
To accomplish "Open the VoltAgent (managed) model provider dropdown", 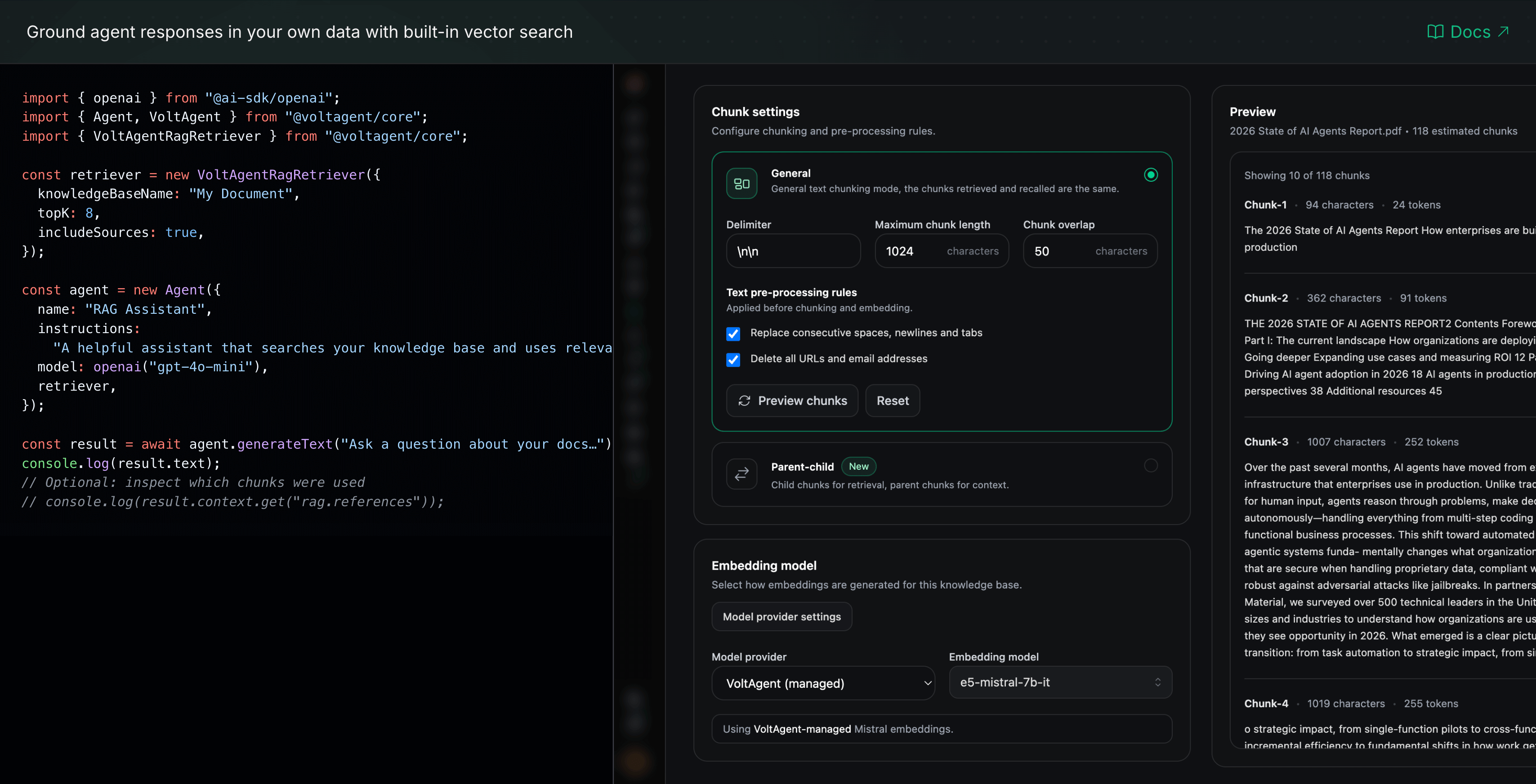I will tap(823, 683).
